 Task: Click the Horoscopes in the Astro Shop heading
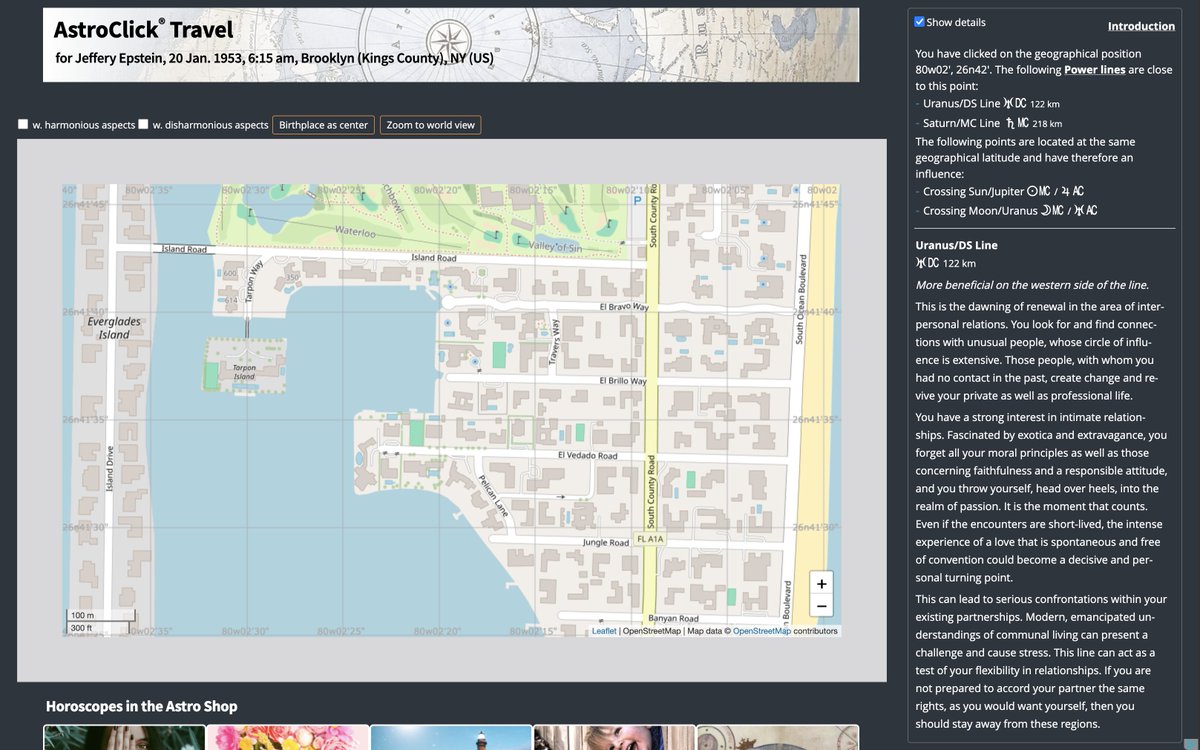point(142,706)
